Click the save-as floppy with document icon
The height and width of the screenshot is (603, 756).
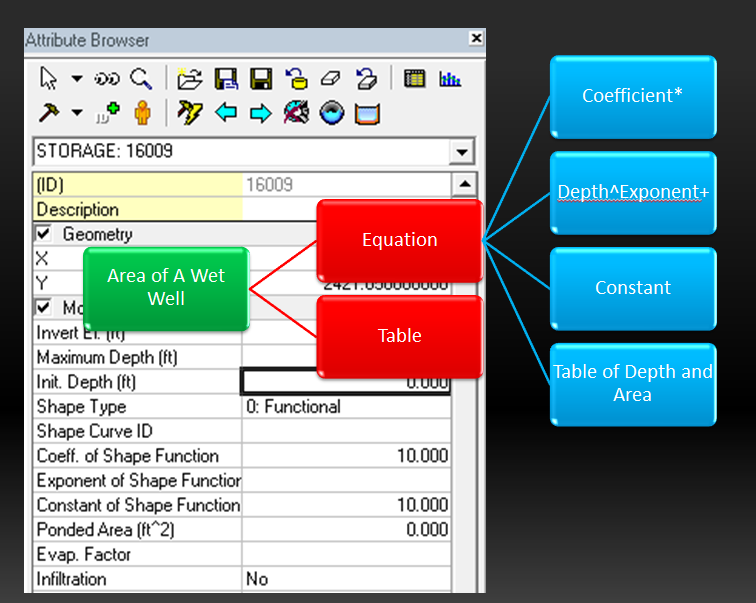click(226, 79)
